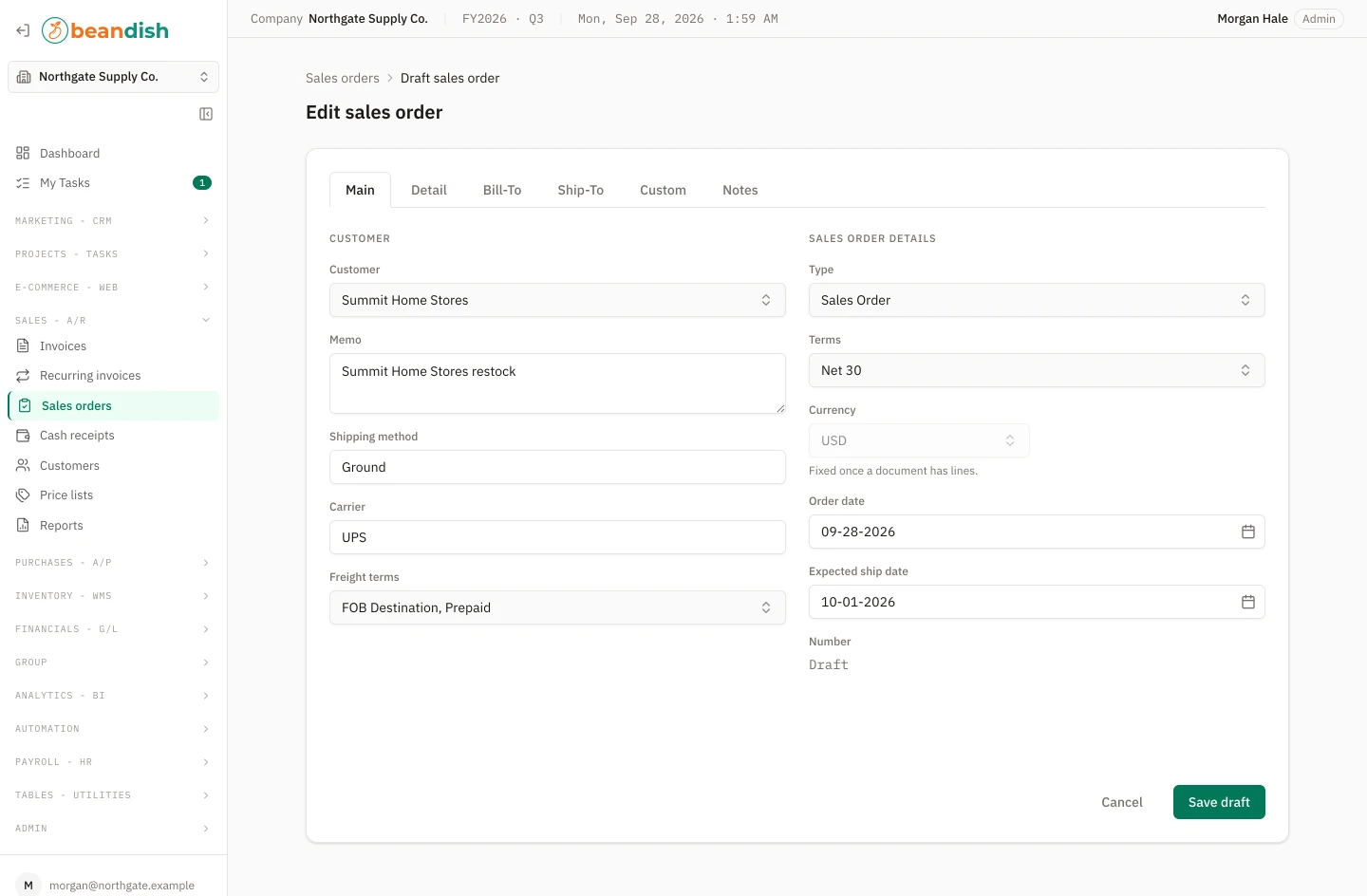
Task: Click into the Memo text area
Action: coord(557,383)
